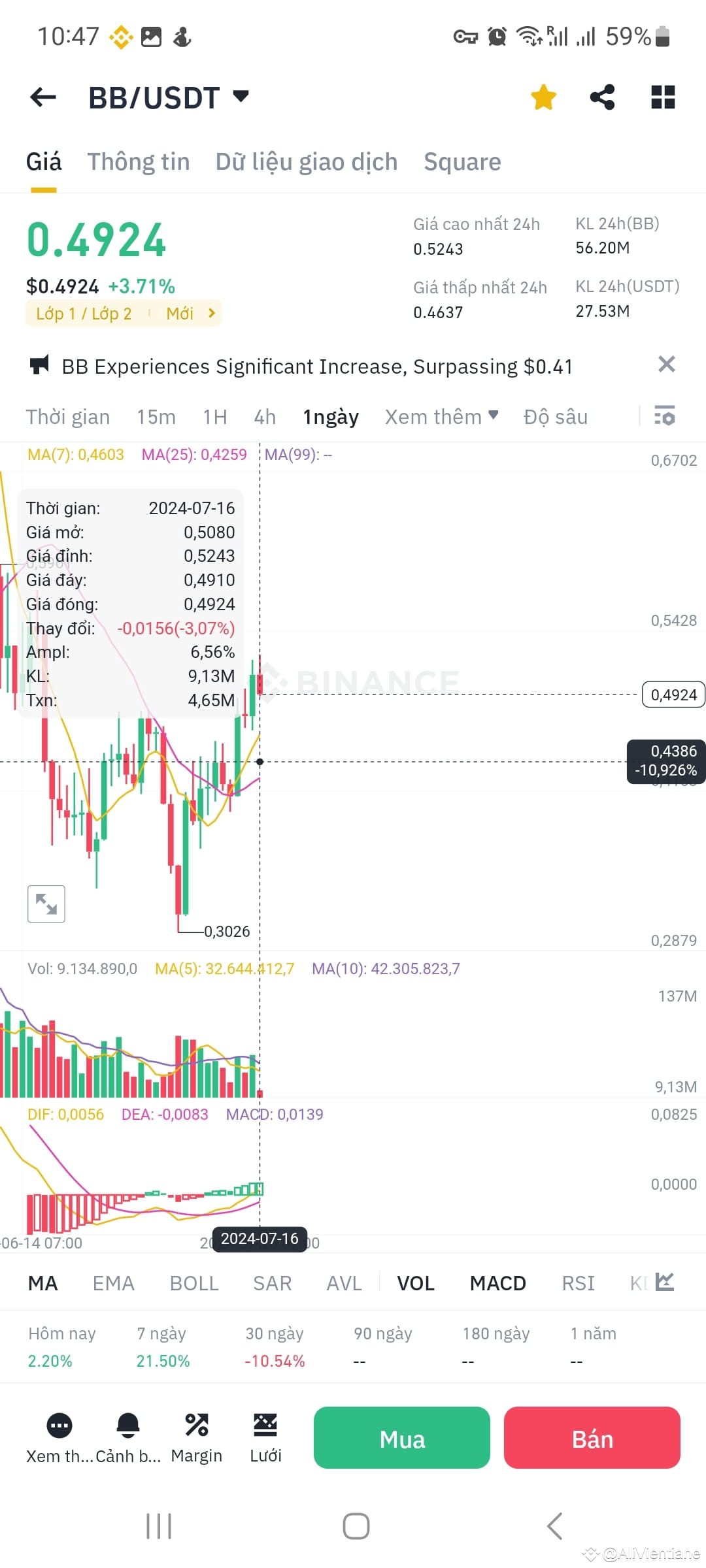Open the Lớp 1 / Lớp 2 Mới panel
Viewport: 706px width, 1568px height.
point(124,313)
